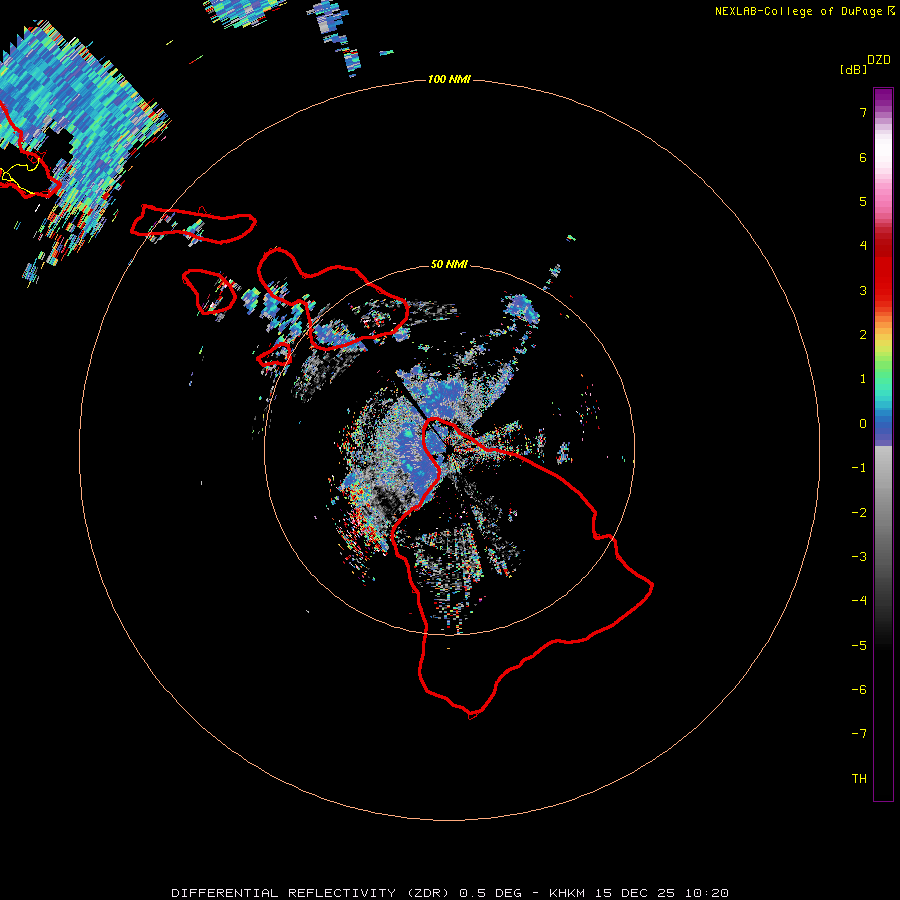The width and height of the screenshot is (900, 900).
Task: Click the 2 value on color scale
Action: pyautogui.click(x=863, y=335)
